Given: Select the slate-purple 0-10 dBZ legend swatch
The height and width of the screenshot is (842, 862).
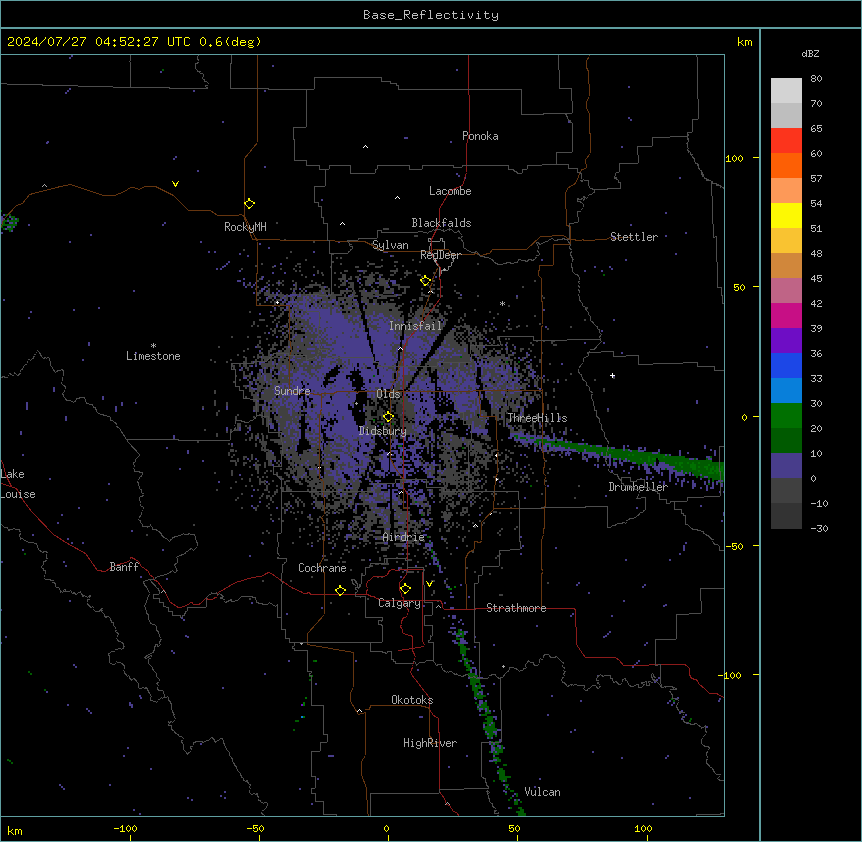Looking at the screenshot, I should pyautogui.click(x=786, y=466).
